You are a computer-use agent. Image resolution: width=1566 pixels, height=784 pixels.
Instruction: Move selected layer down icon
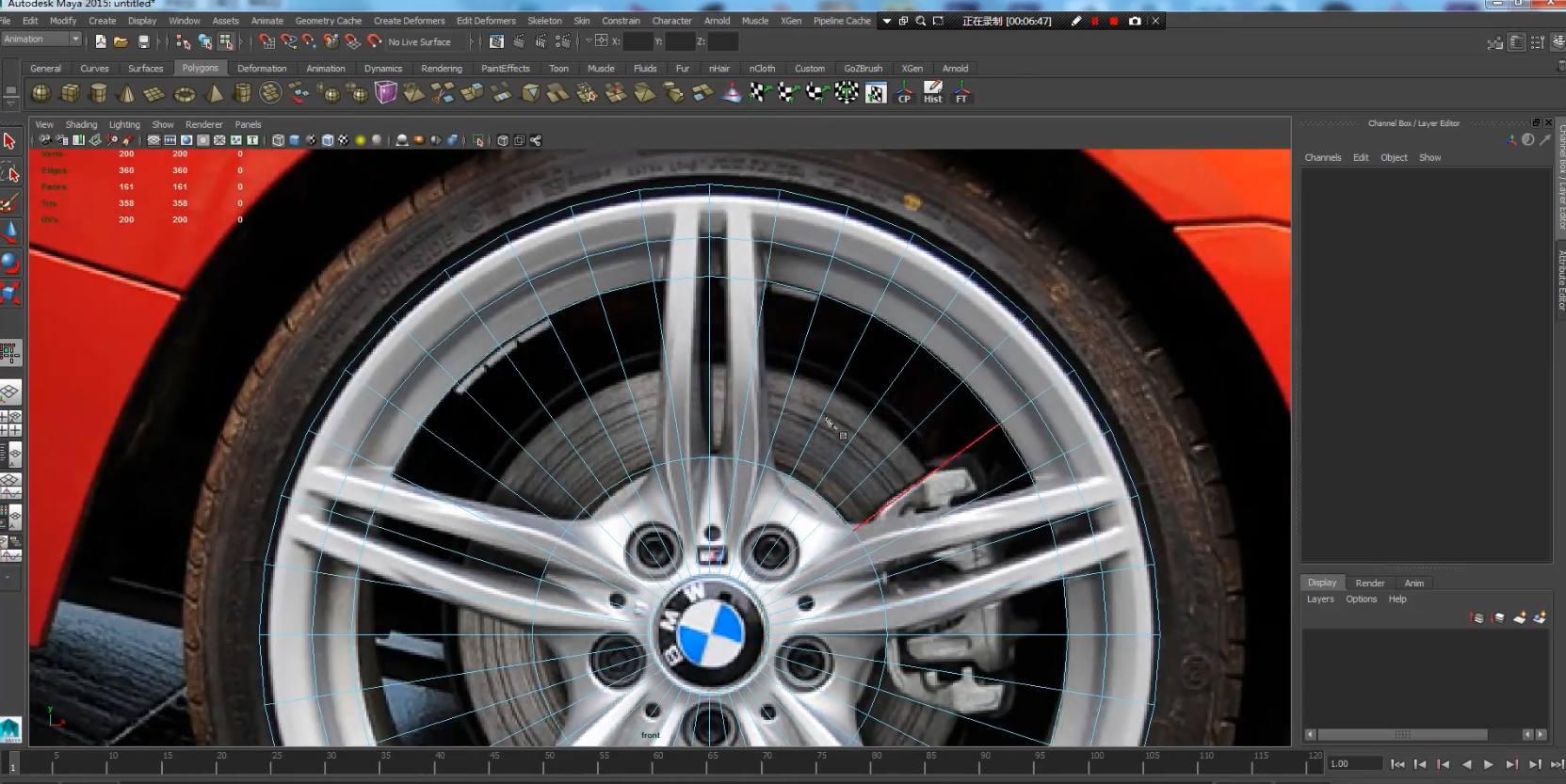[1498, 617]
